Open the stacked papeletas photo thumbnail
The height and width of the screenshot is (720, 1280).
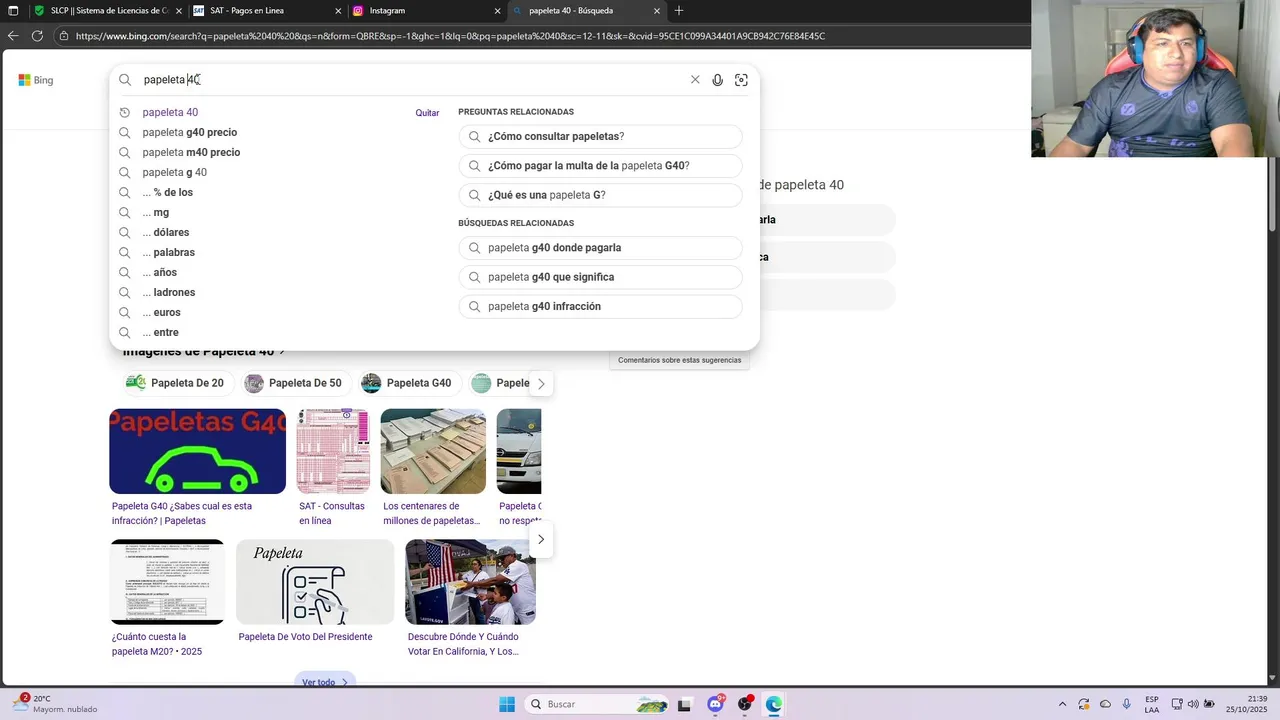coord(433,451)
